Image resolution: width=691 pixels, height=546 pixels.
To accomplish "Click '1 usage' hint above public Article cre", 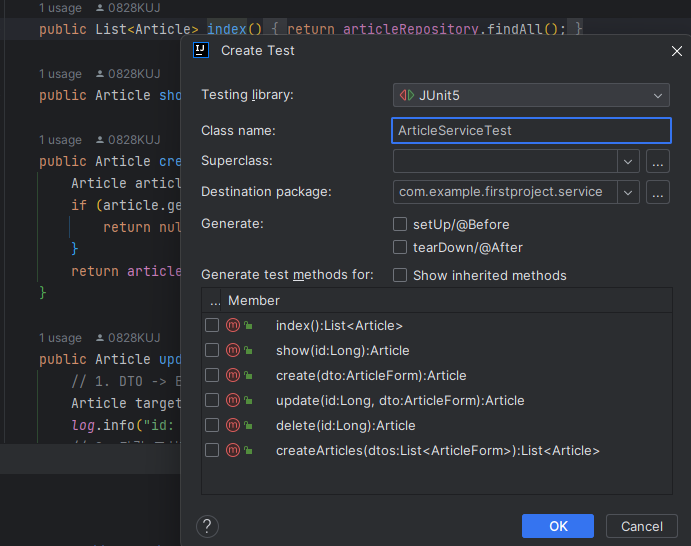I will pos(60,140).
